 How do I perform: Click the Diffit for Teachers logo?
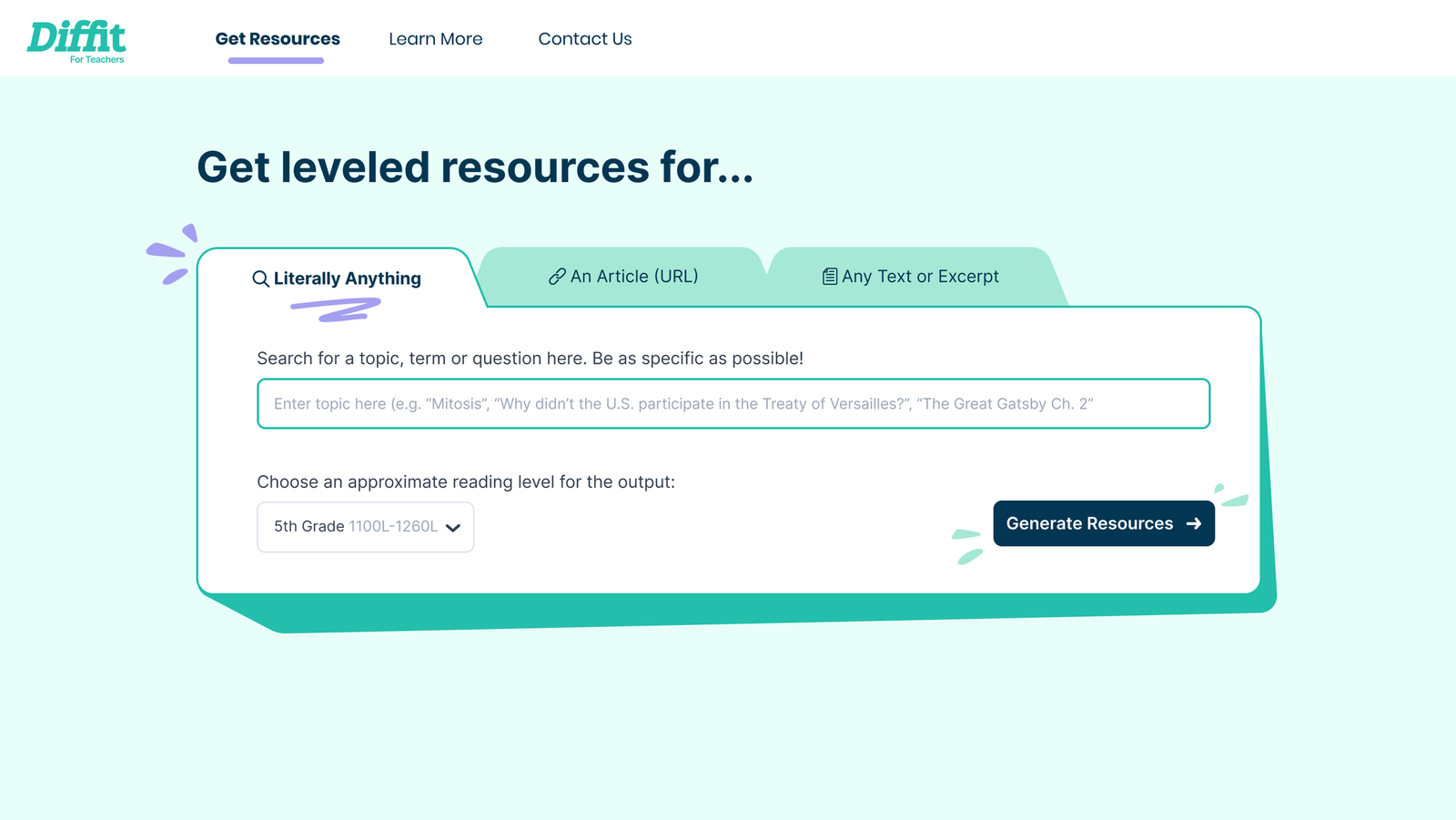(76, 41)
